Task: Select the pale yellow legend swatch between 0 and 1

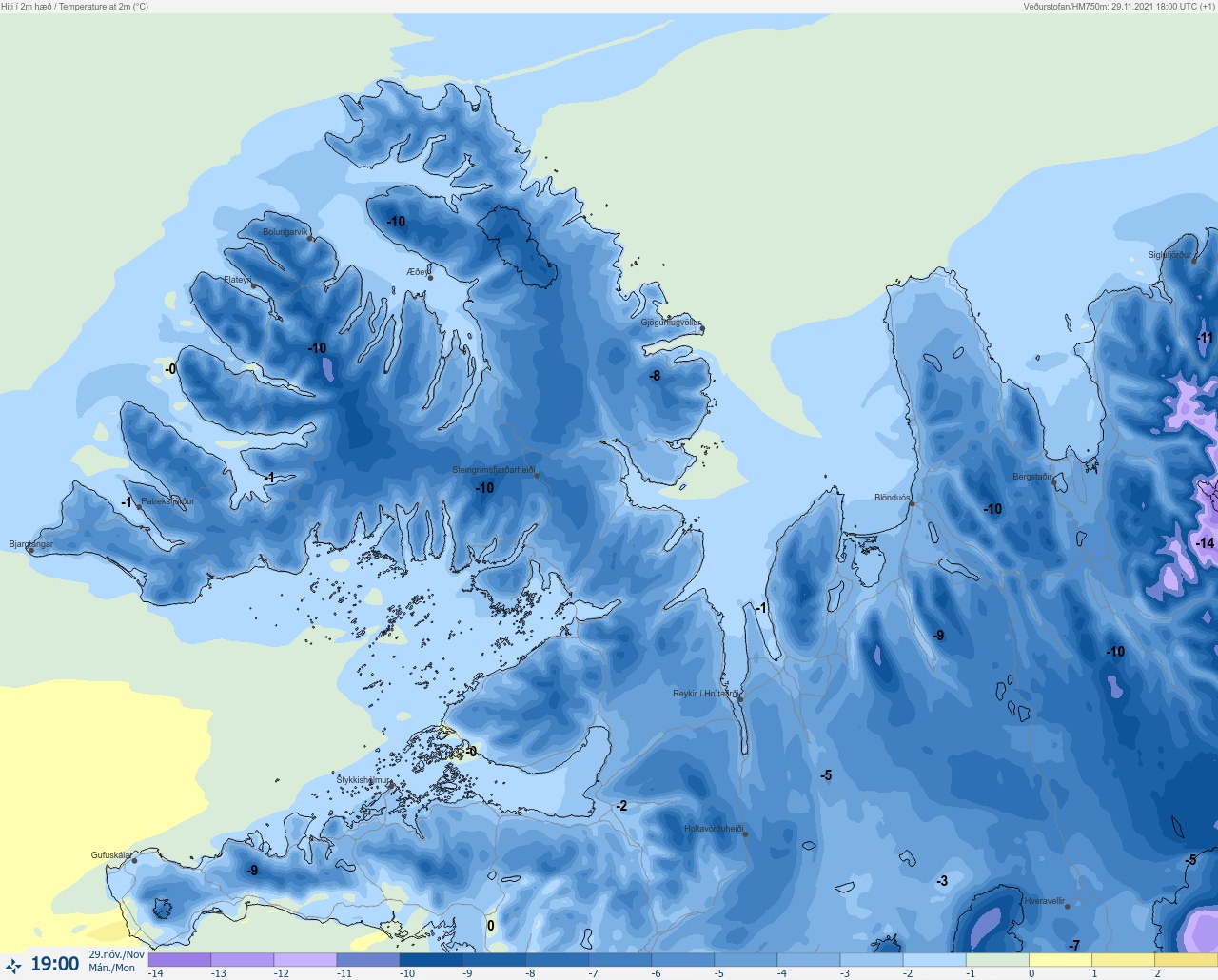Action: pyautogui.click(x=1060, y=960)
